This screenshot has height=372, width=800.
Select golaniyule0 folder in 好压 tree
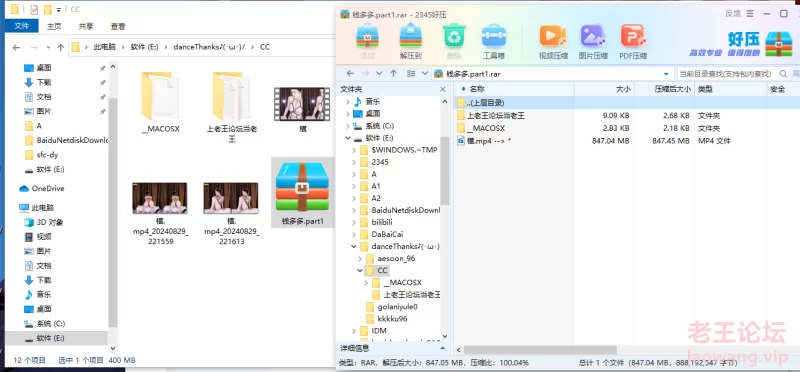[x=392, y=307]
